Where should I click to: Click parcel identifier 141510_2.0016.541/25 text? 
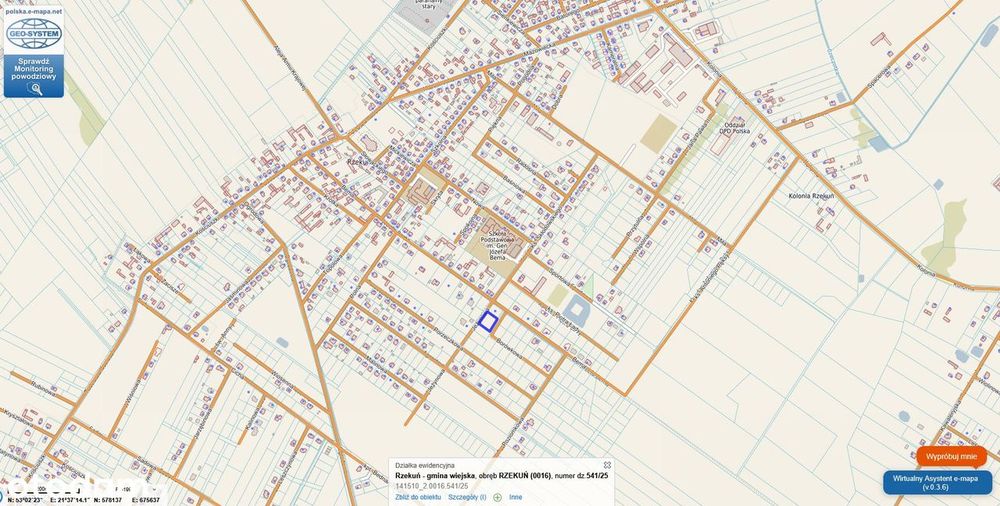pos(432,486)
